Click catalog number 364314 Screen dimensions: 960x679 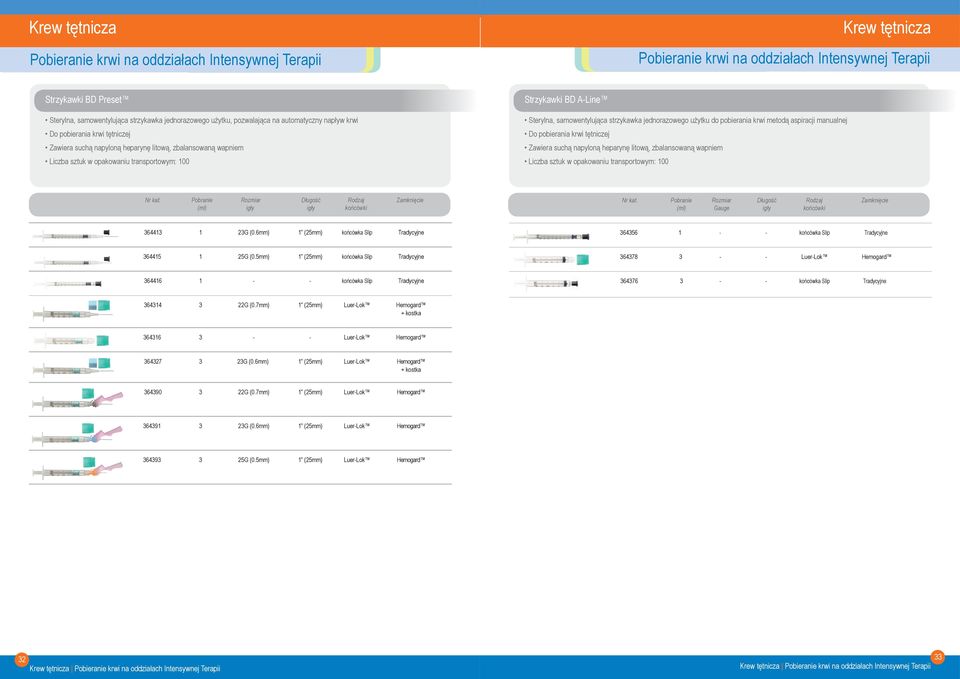tap(152, 304)
